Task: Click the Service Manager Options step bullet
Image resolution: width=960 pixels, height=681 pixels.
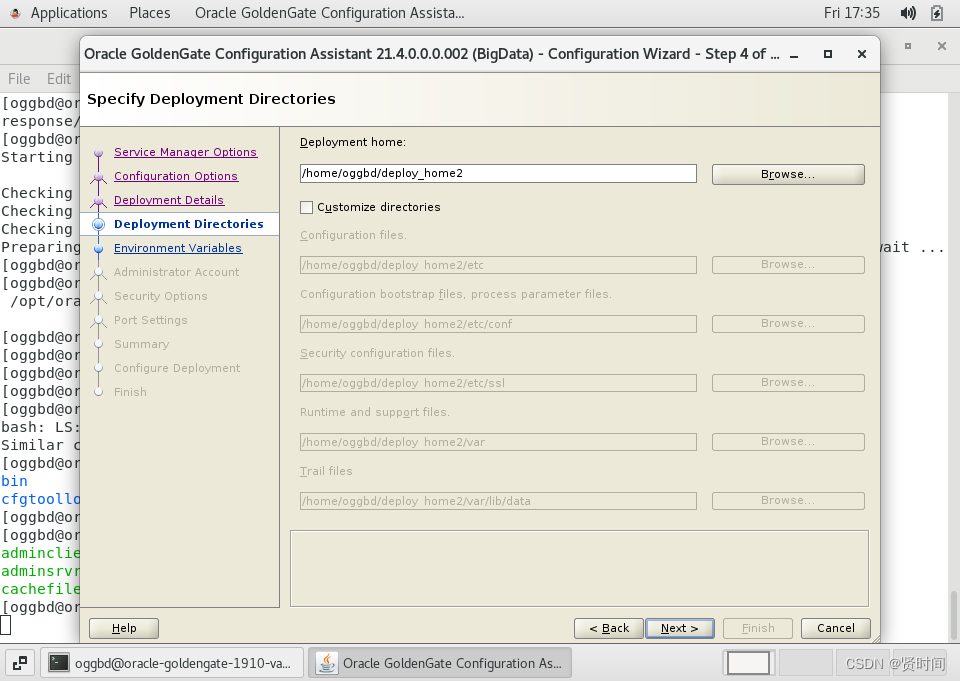Action: coord(99,152)
